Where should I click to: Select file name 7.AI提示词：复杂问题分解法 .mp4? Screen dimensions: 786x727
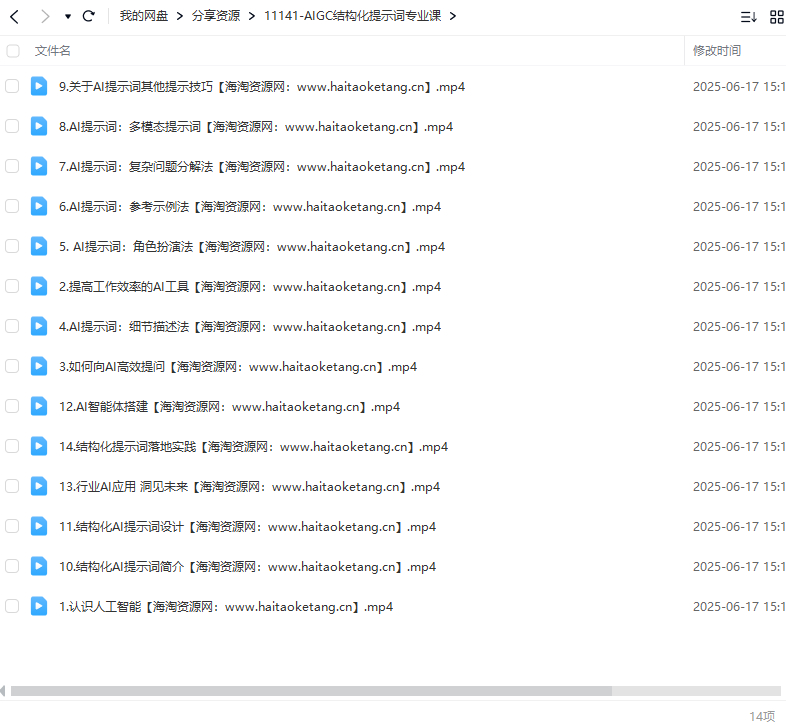point(262,167)
